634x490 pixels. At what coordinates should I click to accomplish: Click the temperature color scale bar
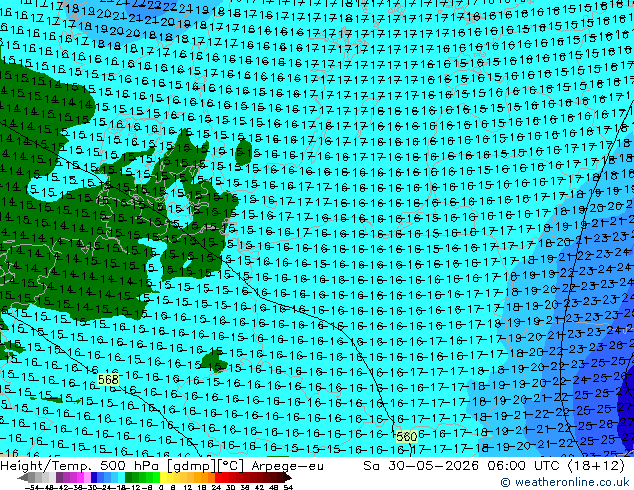tap(155, 477)
